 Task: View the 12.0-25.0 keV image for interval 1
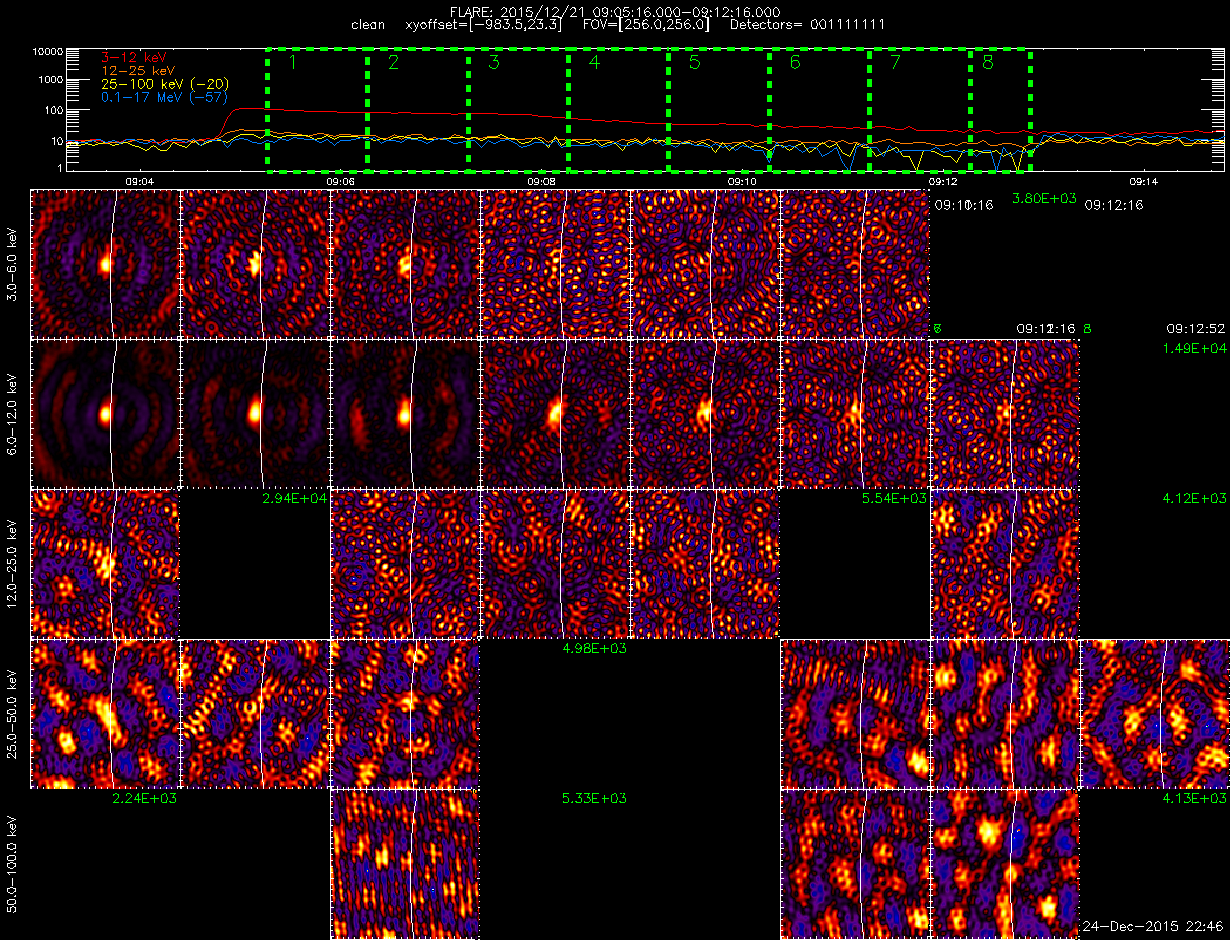[105, 563]
